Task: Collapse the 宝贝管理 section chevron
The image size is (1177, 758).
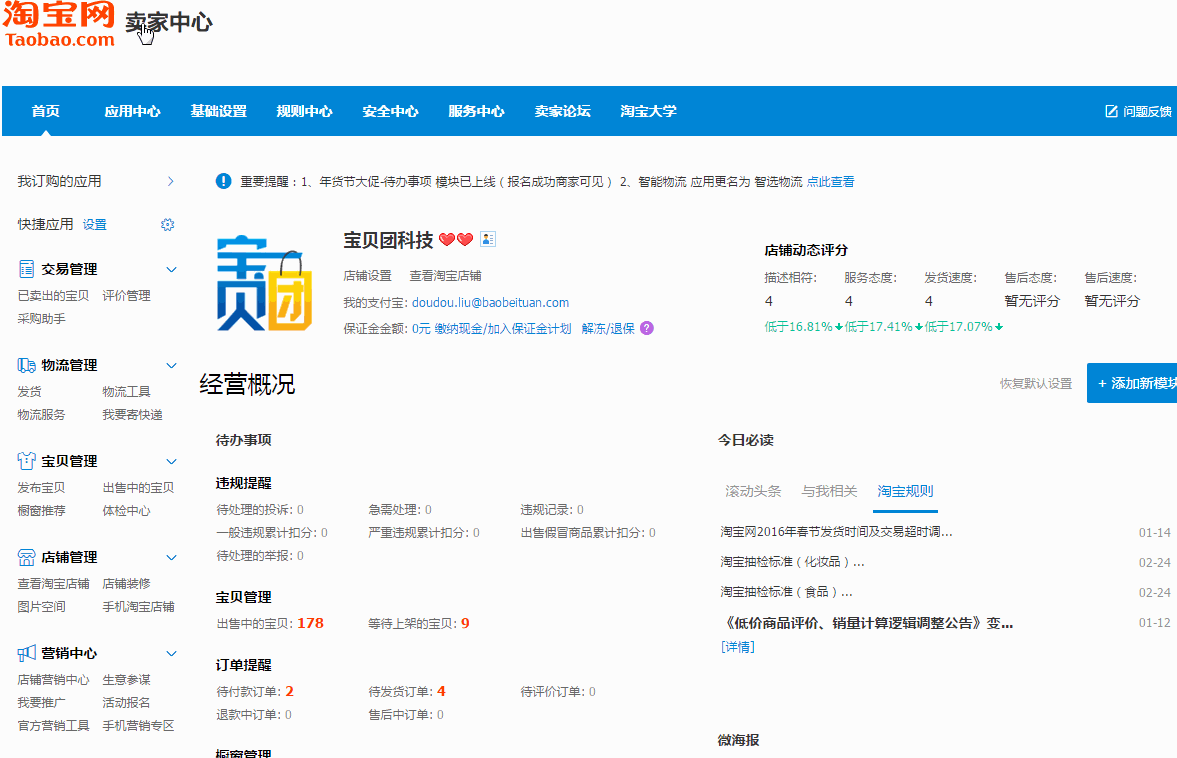Action: click(x=171, y=461)
